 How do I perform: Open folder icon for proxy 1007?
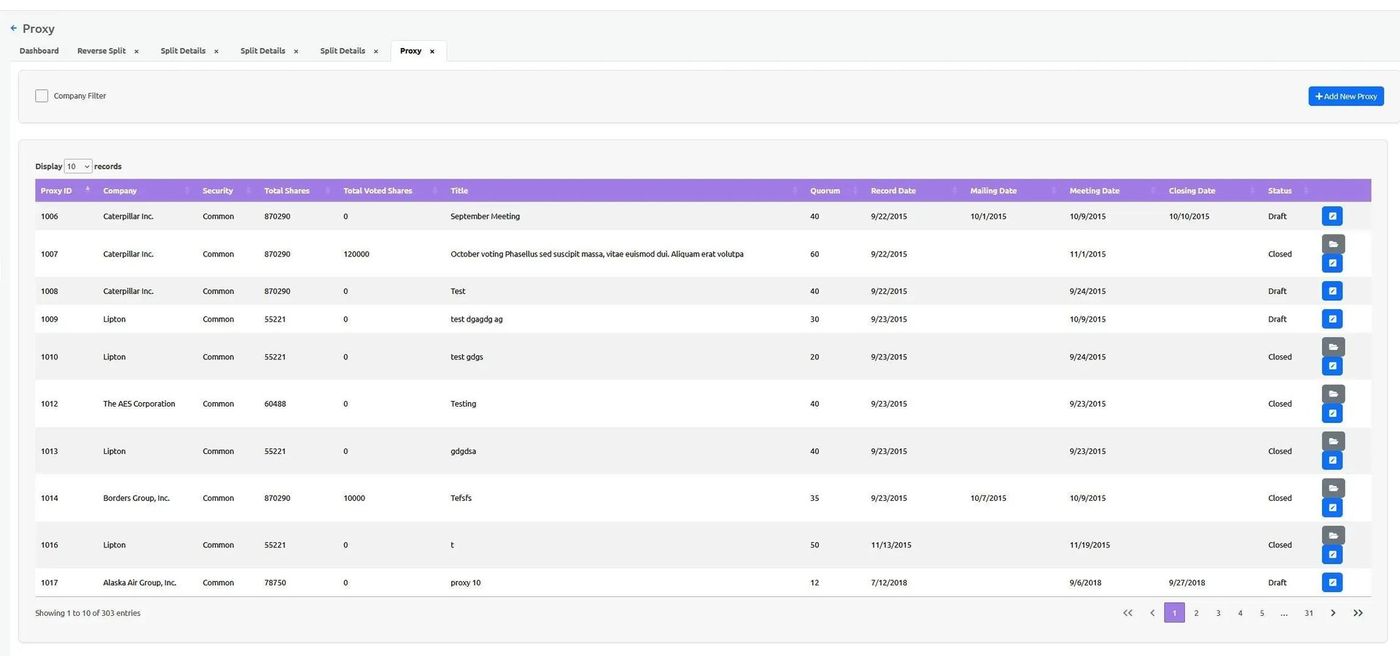1332,244
